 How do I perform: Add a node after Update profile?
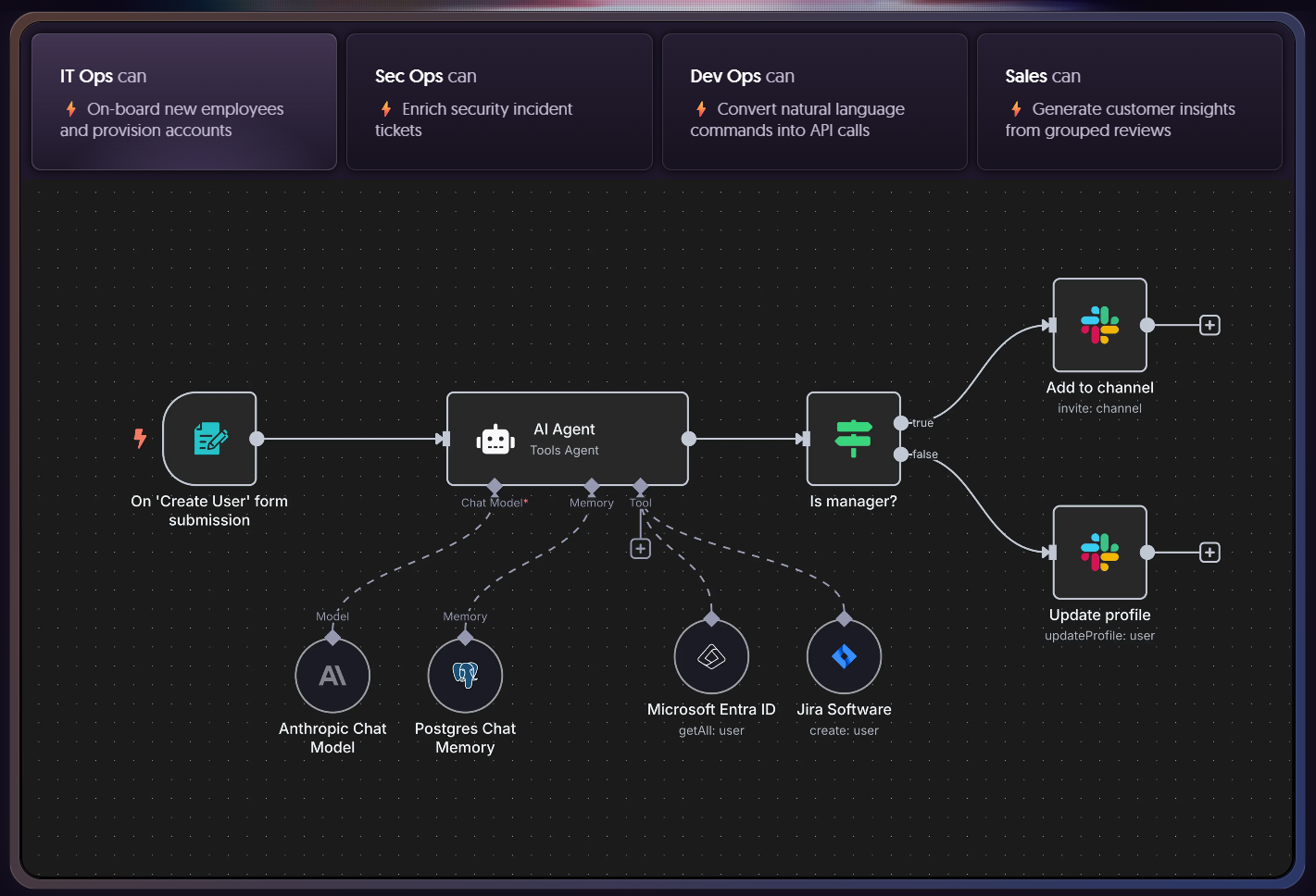tap(1209, 553)
